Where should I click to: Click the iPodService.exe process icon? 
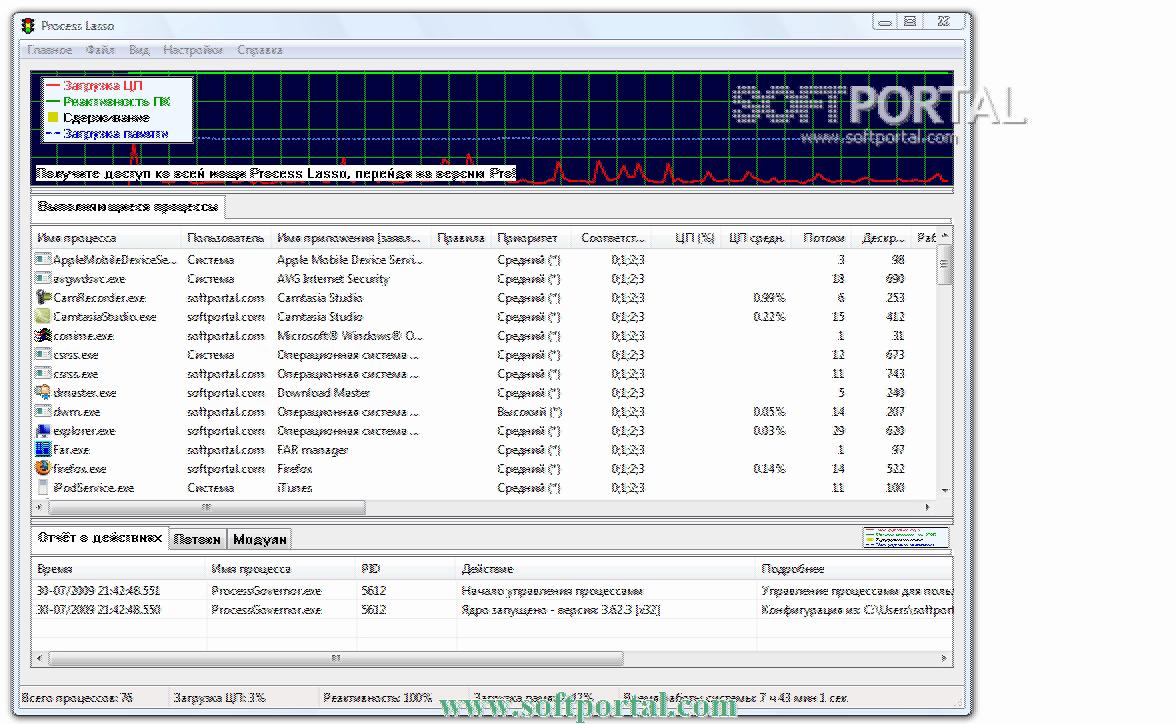click(43, 488)
